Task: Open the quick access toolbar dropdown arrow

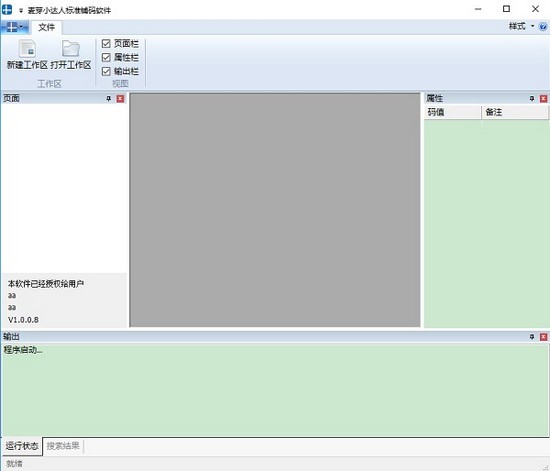Action: pyautogui.click(x=21, y=11)
